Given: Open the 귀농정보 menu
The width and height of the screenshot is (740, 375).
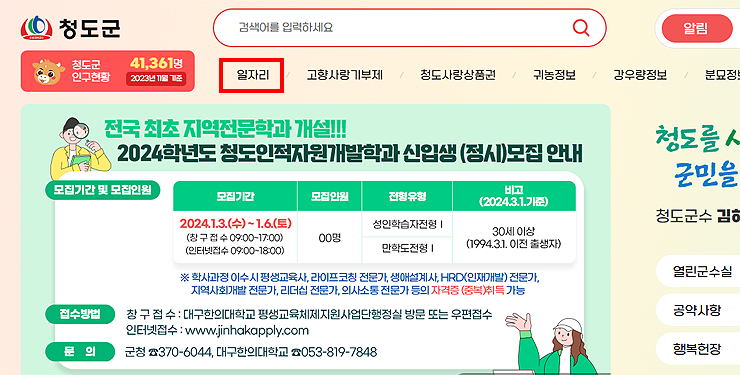Looking at the screenshot, I should pos(554,75).
